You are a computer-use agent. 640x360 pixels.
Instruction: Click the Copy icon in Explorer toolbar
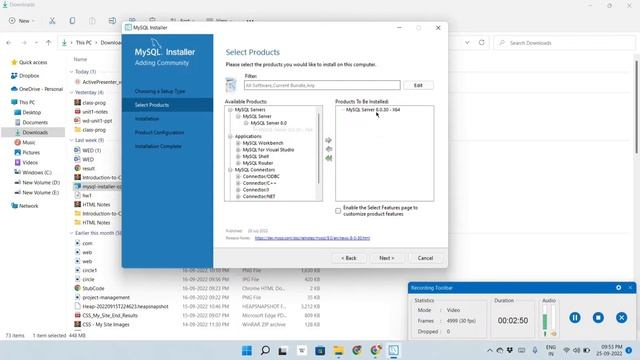click(72, 20)
